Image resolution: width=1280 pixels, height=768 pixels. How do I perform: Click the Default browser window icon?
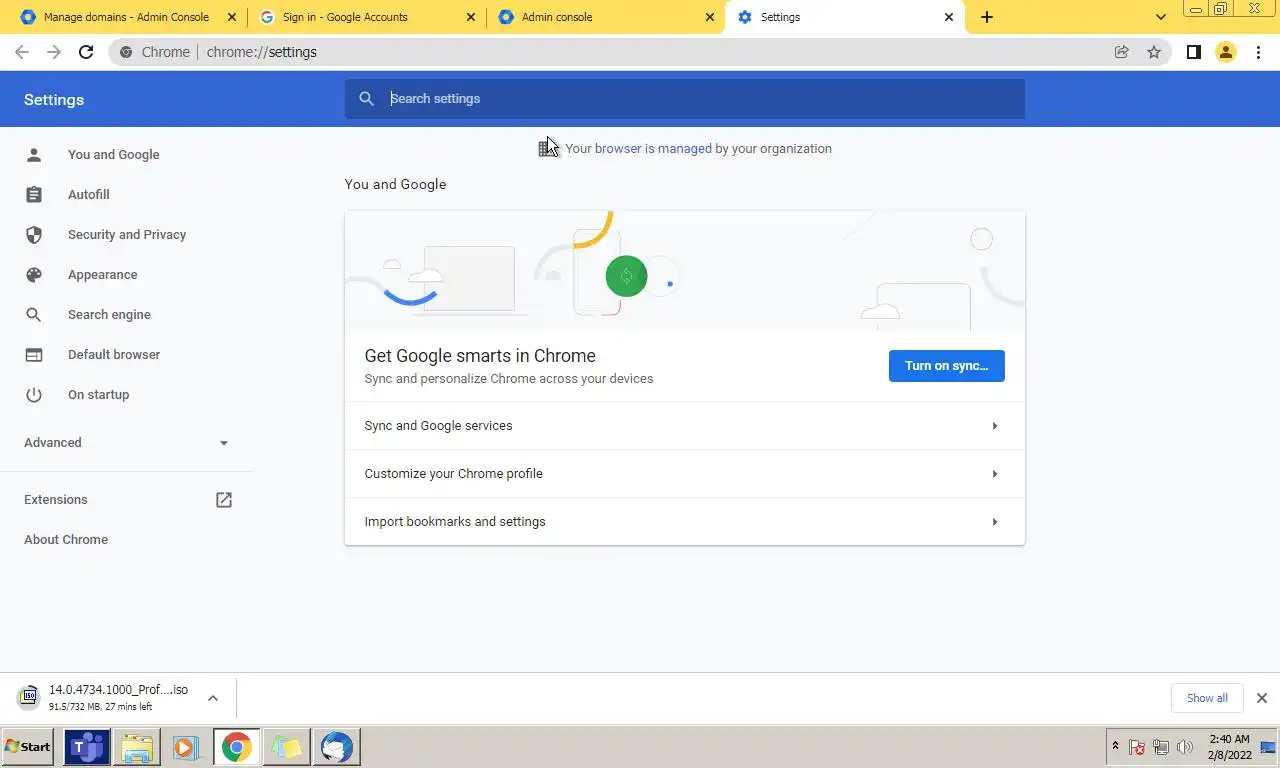34,355
